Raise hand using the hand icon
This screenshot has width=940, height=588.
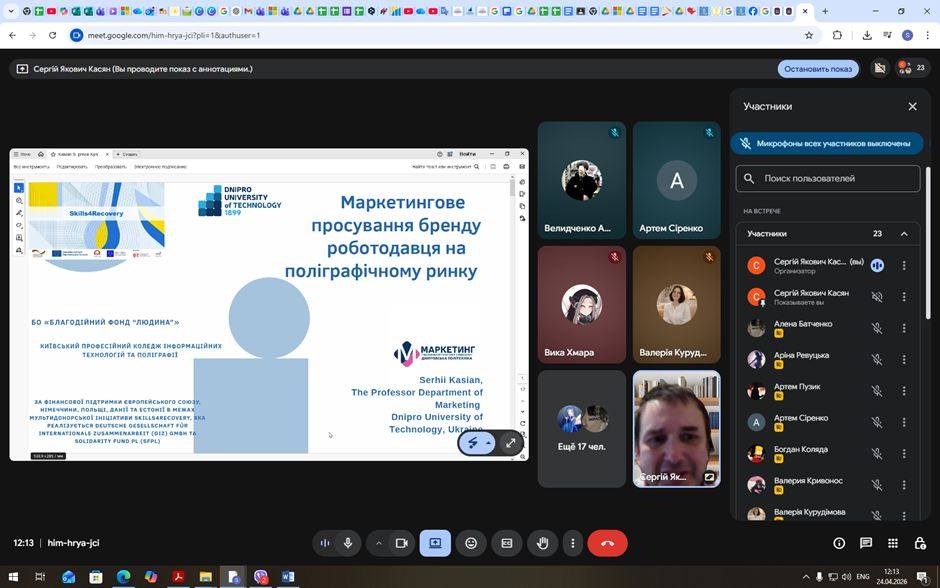coord(542,543)
